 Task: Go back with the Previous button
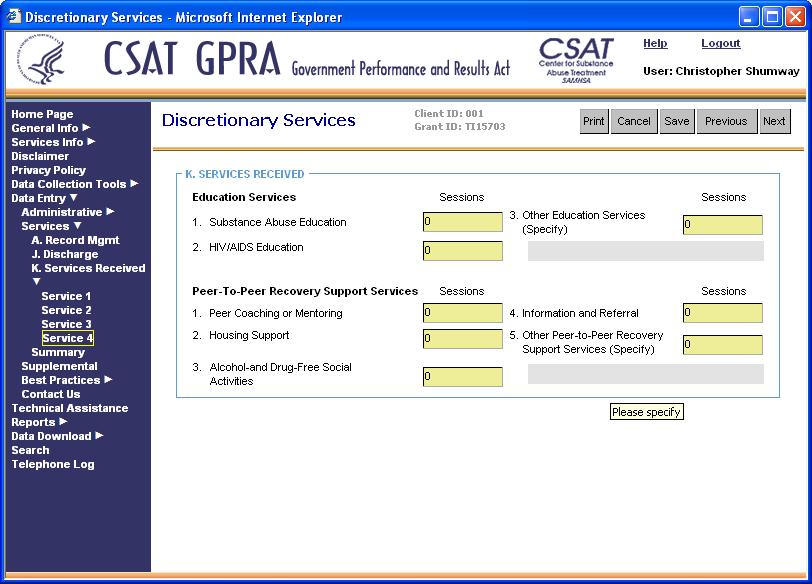coord(726,121)
